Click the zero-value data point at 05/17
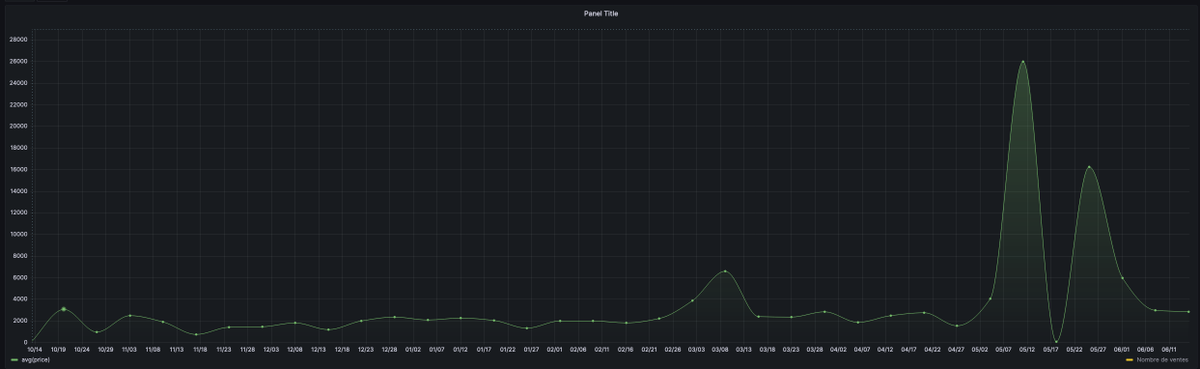1200x369 pixels. point(1056,341)
